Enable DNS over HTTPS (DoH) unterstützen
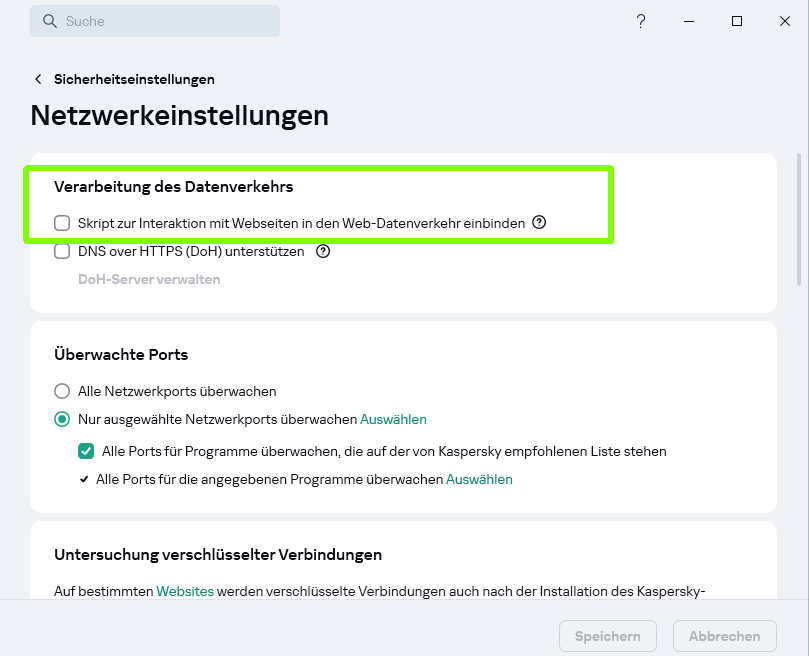Viewport: 809px width, 656px height. pyautogui.click(x=62, y=251)
